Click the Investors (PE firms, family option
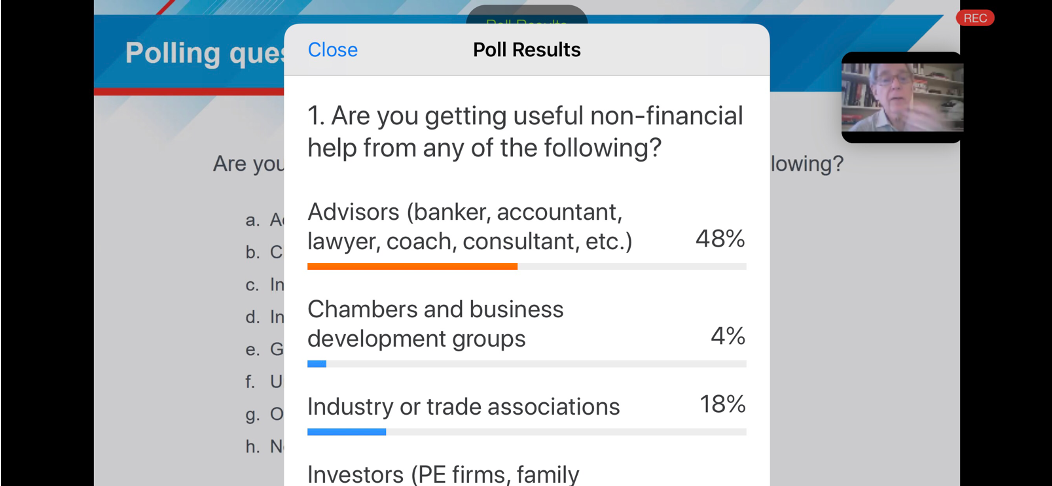The image size is (1052, 486). click(443, 475)
